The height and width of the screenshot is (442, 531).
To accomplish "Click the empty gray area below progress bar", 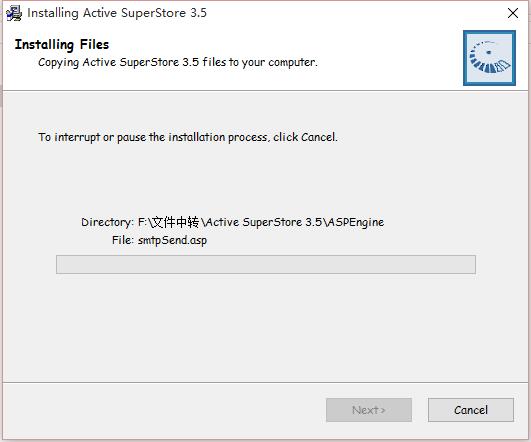I will coord(266,325).
